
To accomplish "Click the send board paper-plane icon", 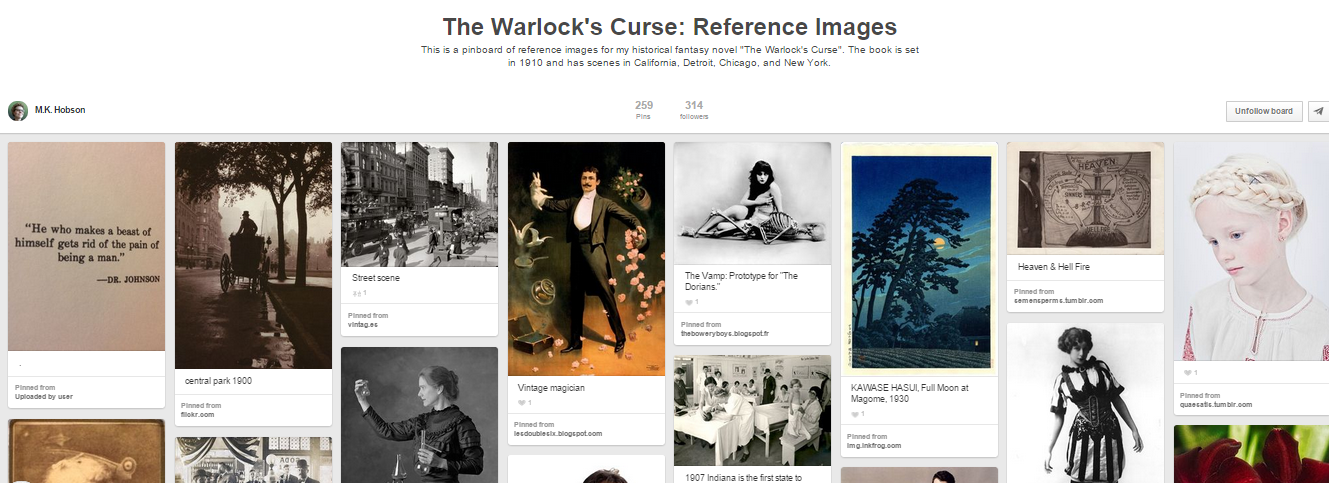I will tap(1318, 111).
